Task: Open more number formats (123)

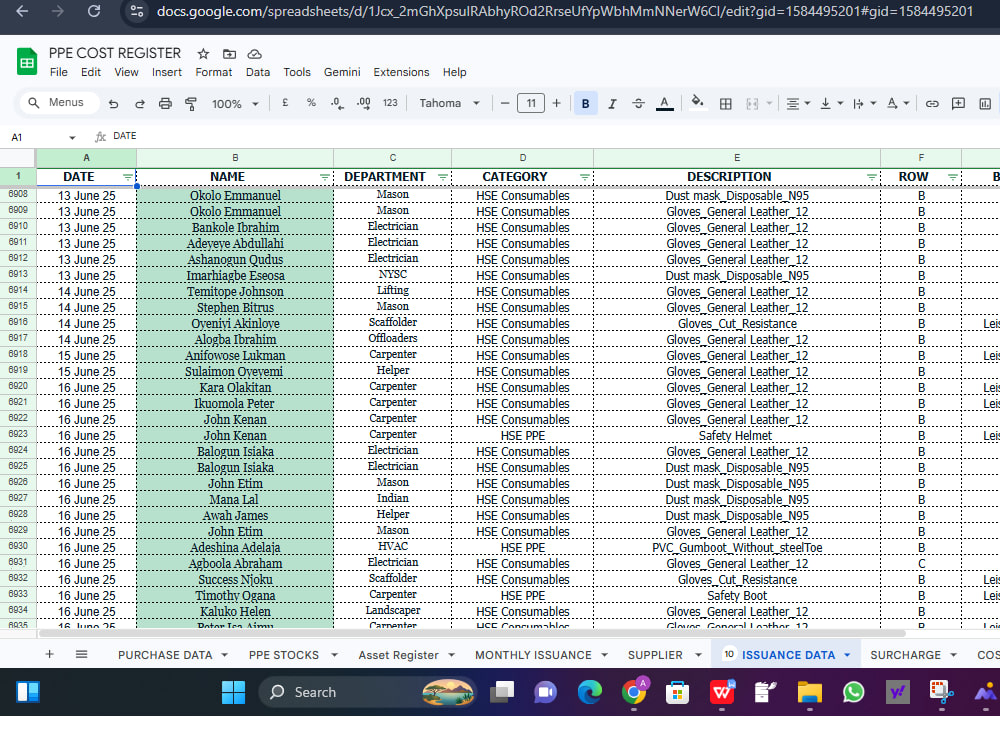Action: (x=390, y=103)
